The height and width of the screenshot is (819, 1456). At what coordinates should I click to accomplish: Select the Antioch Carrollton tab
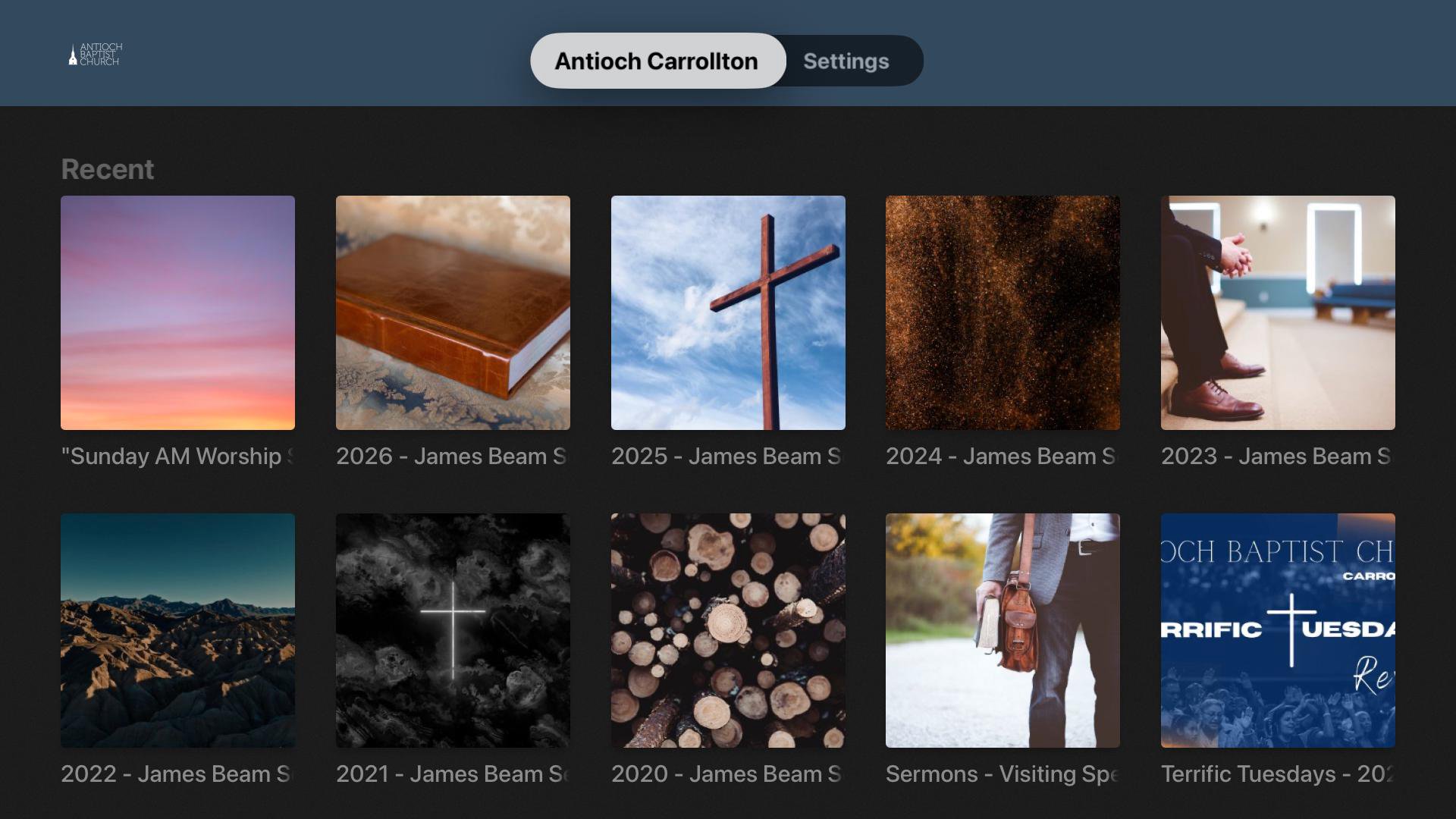[x=657, y=61]
